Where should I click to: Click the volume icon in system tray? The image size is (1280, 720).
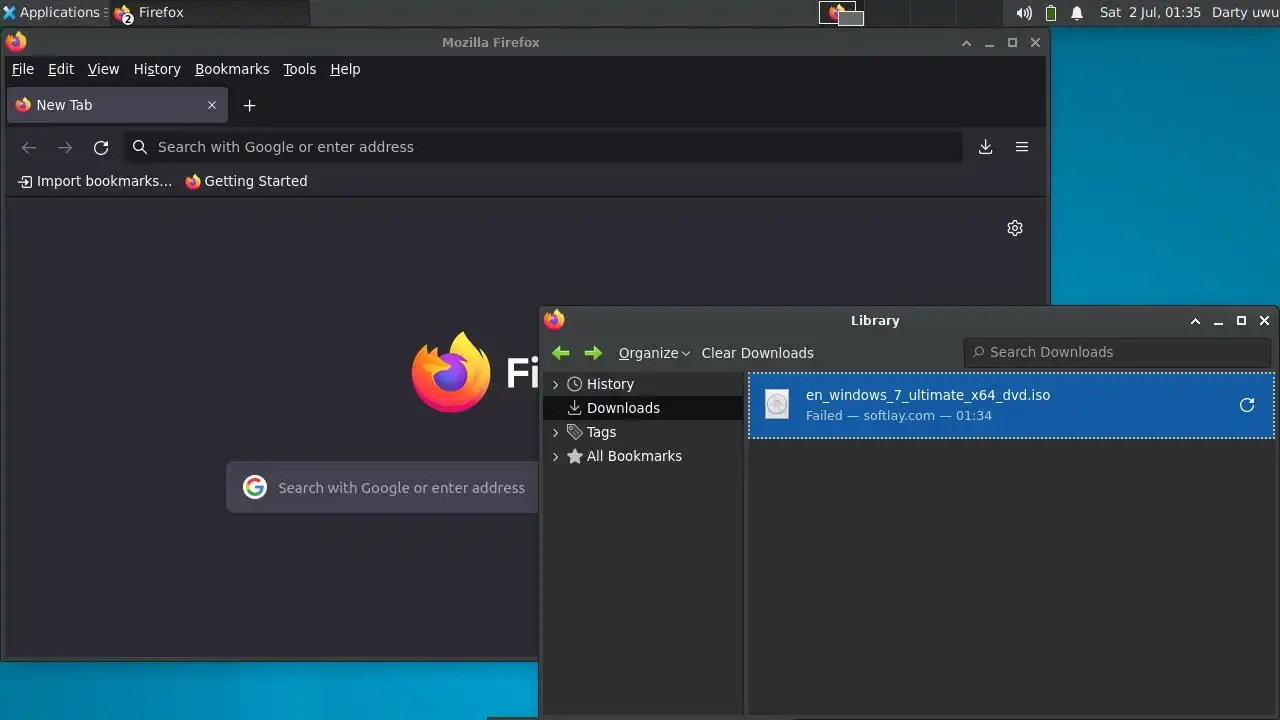(1024, 13)
